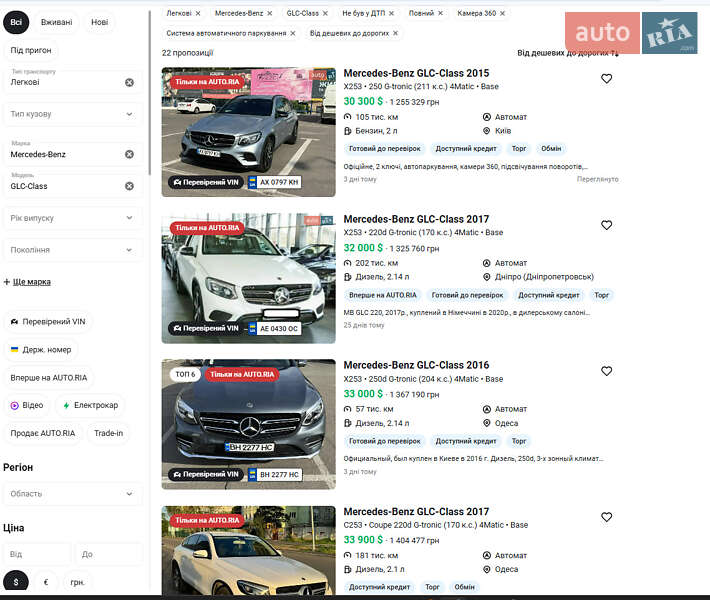The image size is (710, 600).
Task: Select euro currency for price
Action: tap(46, 582)
